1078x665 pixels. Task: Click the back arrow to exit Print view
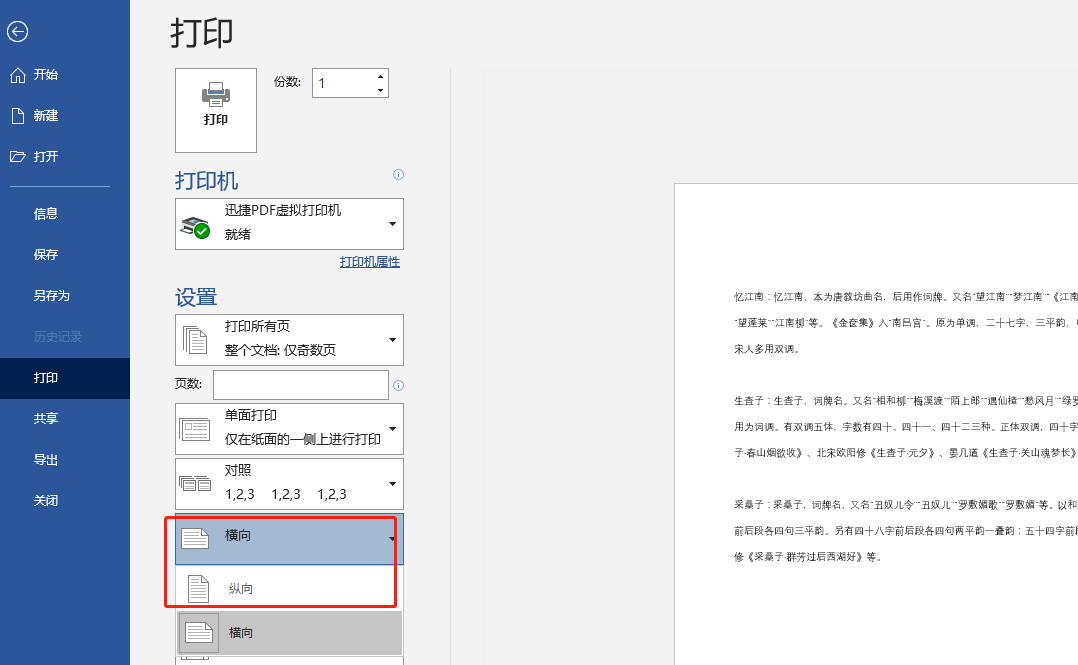coord(17,31)
